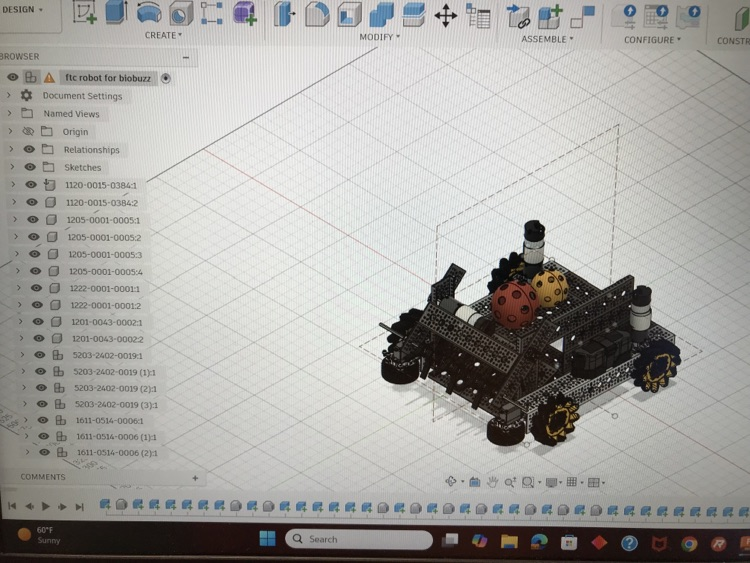Open the ASSEMBLE menu
Image resolution: width=750 pixels, height=563 pixels.
coord(547,39)
